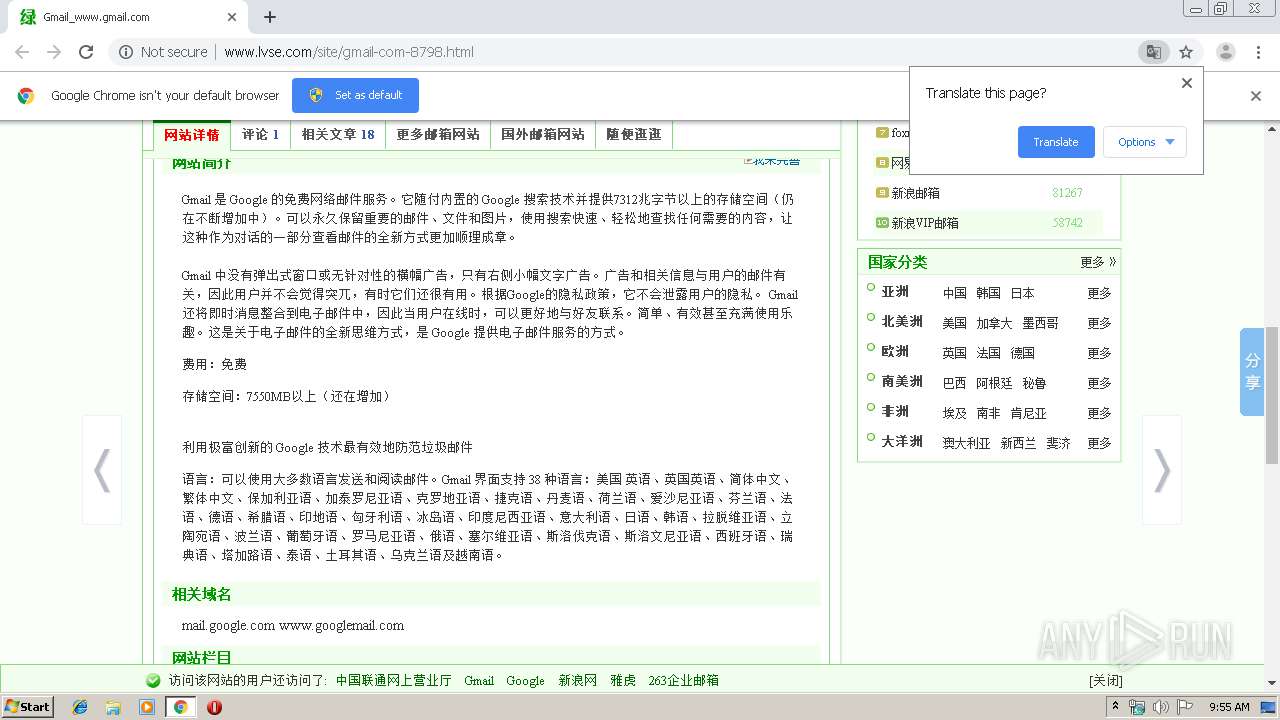The height and width of the screenshot is (720, 1280).
Task: Click the 加拿大 country link
Action: (x=994, y=323)
